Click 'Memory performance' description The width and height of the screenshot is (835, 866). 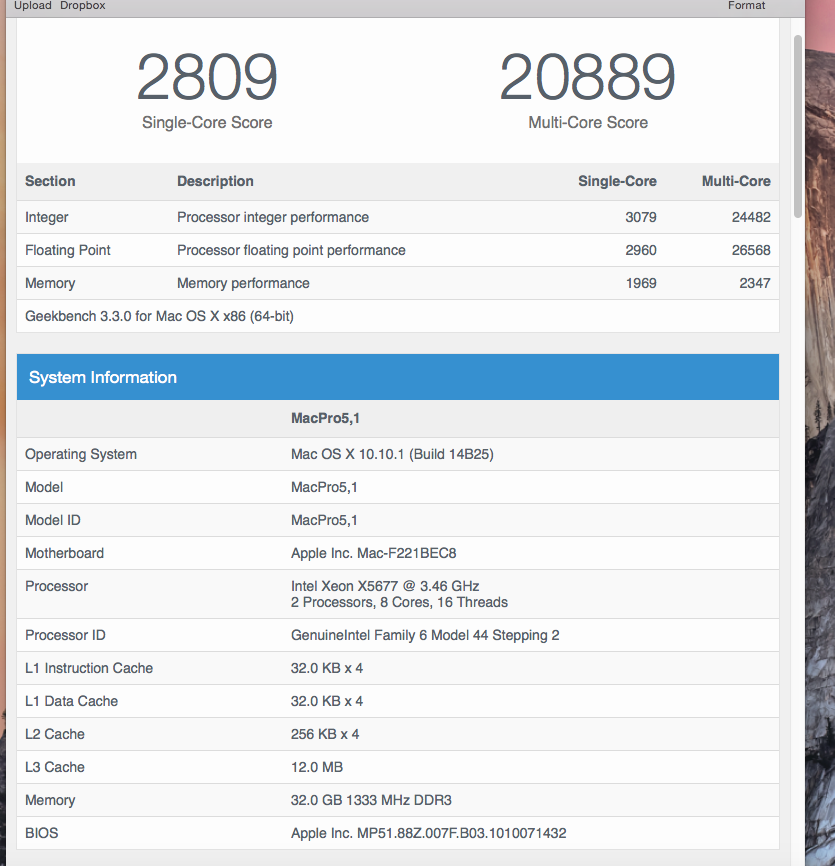pos(243,283)
